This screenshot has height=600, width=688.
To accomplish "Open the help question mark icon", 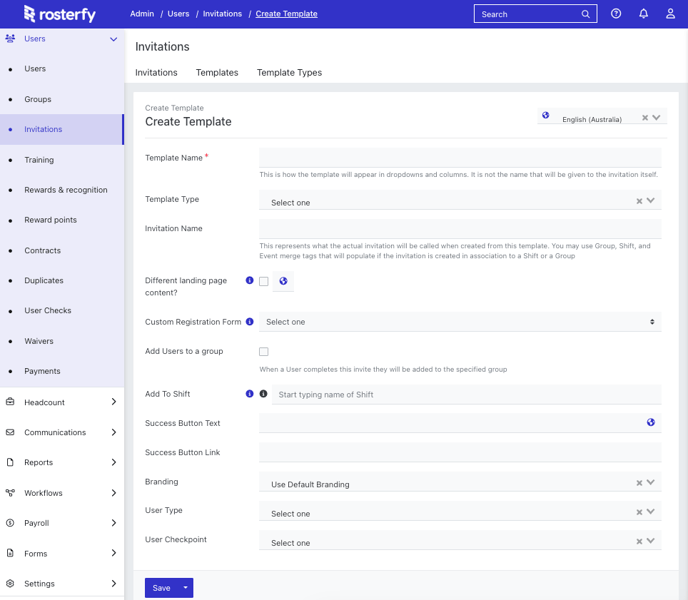I will [x=616, y=14].
